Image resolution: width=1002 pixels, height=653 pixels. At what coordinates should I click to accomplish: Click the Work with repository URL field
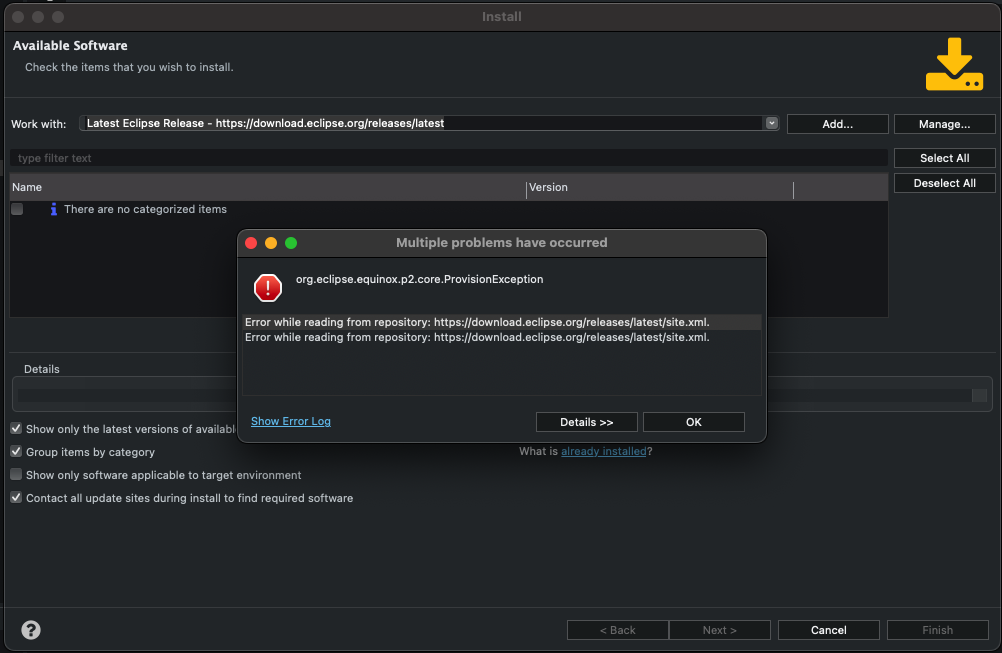[x=422, y=123]
